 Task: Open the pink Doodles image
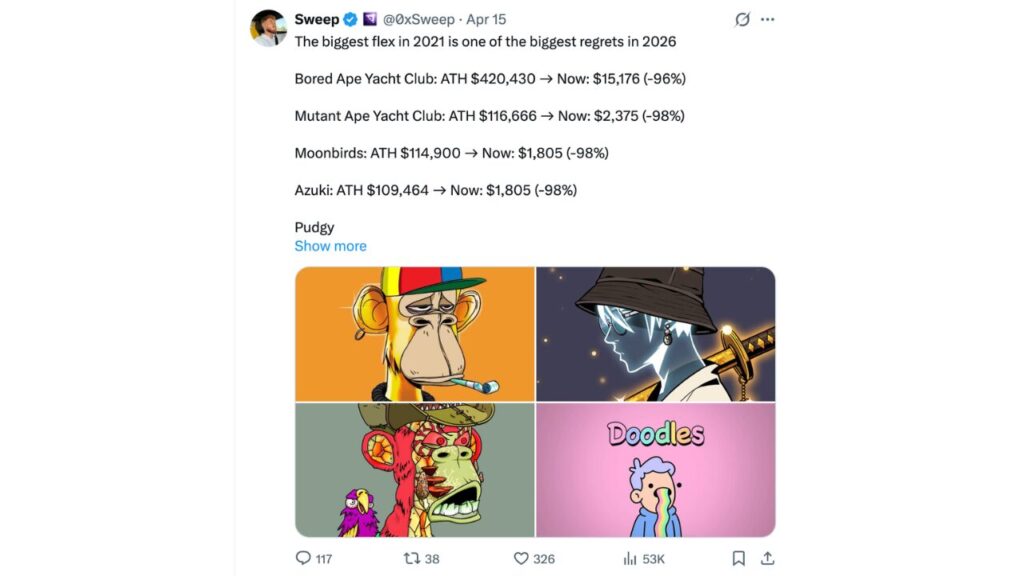click(x=656, y=470)
